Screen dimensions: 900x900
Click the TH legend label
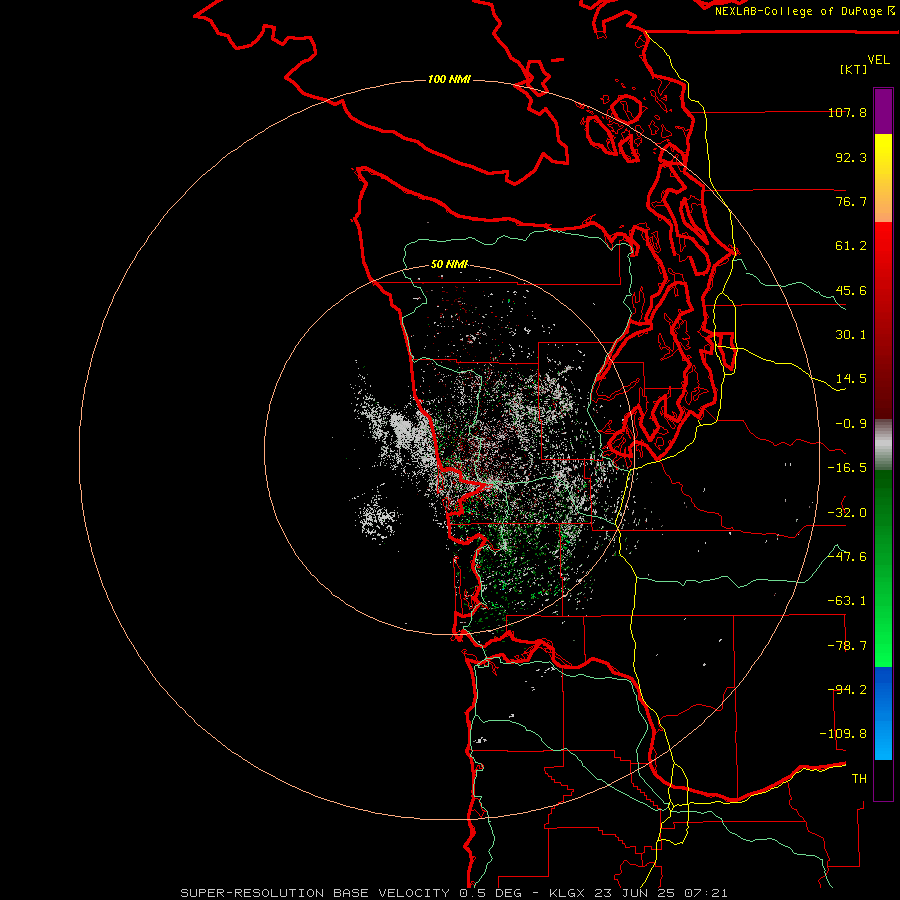pyautogui.click(x=859, y=779)
